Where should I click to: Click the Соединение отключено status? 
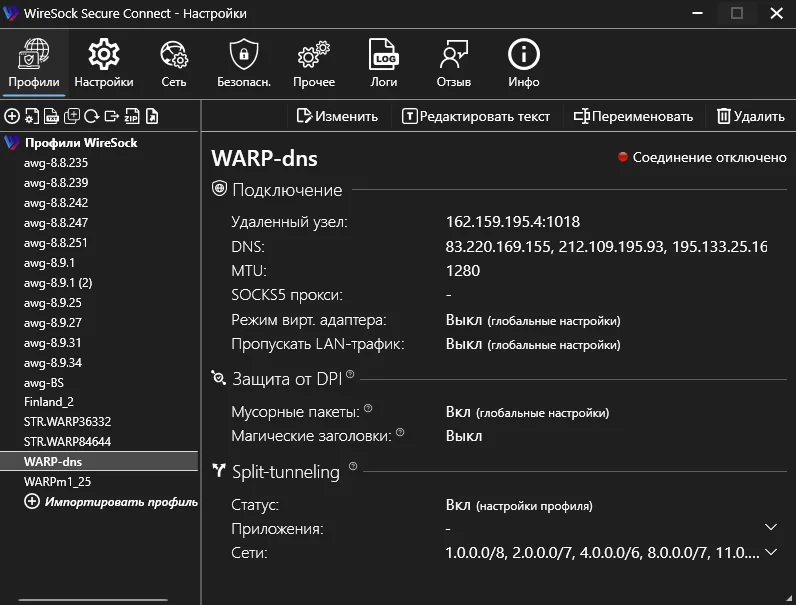[x=702, y=157]
